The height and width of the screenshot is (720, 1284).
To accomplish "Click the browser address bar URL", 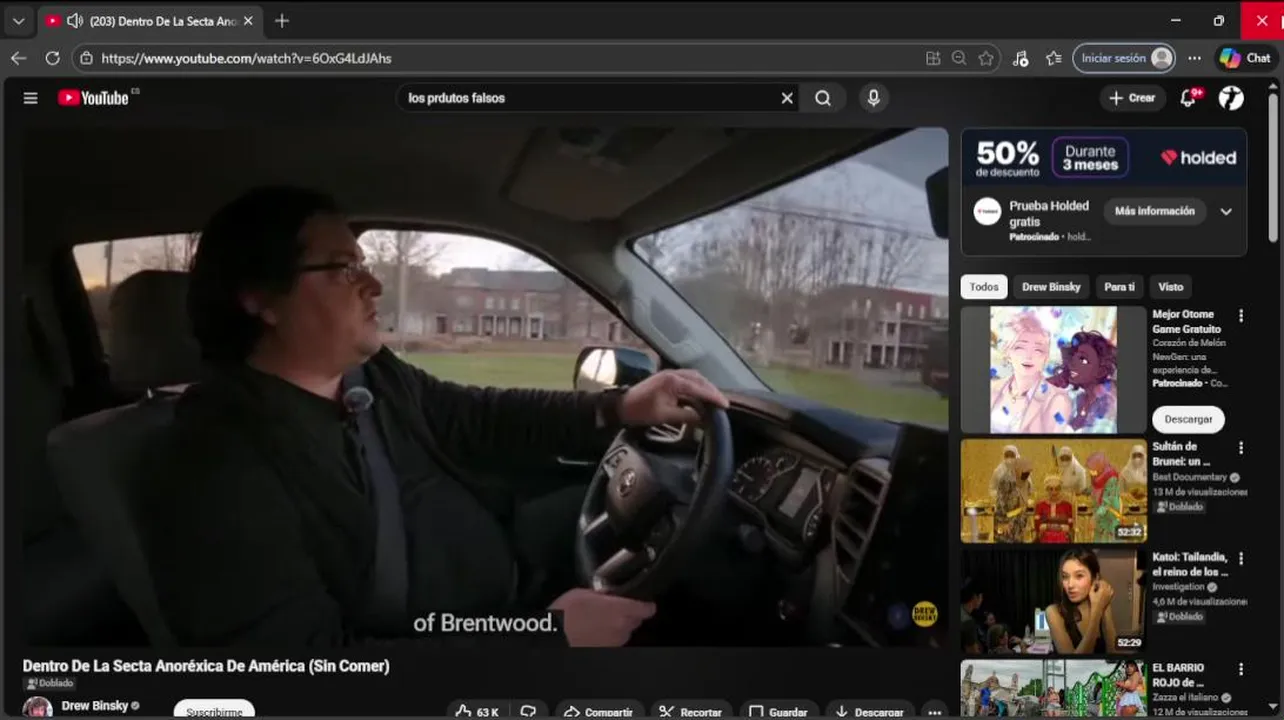I will (246, 58).
